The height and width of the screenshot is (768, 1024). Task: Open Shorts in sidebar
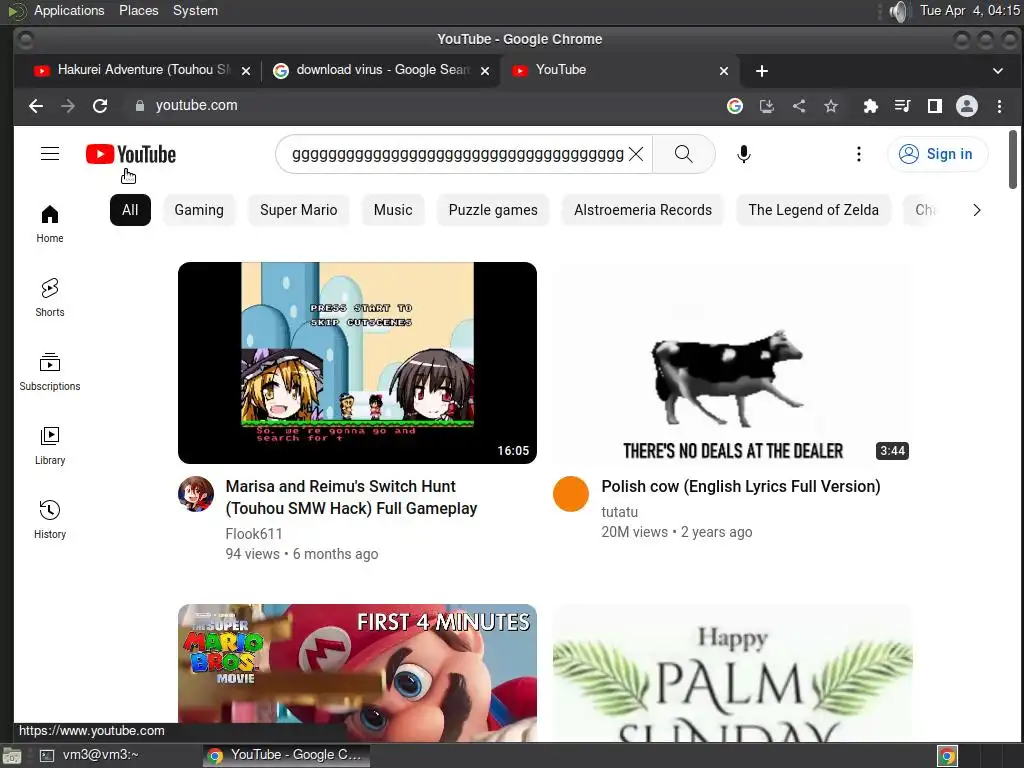pyautogui.click(x=50, y=298)
